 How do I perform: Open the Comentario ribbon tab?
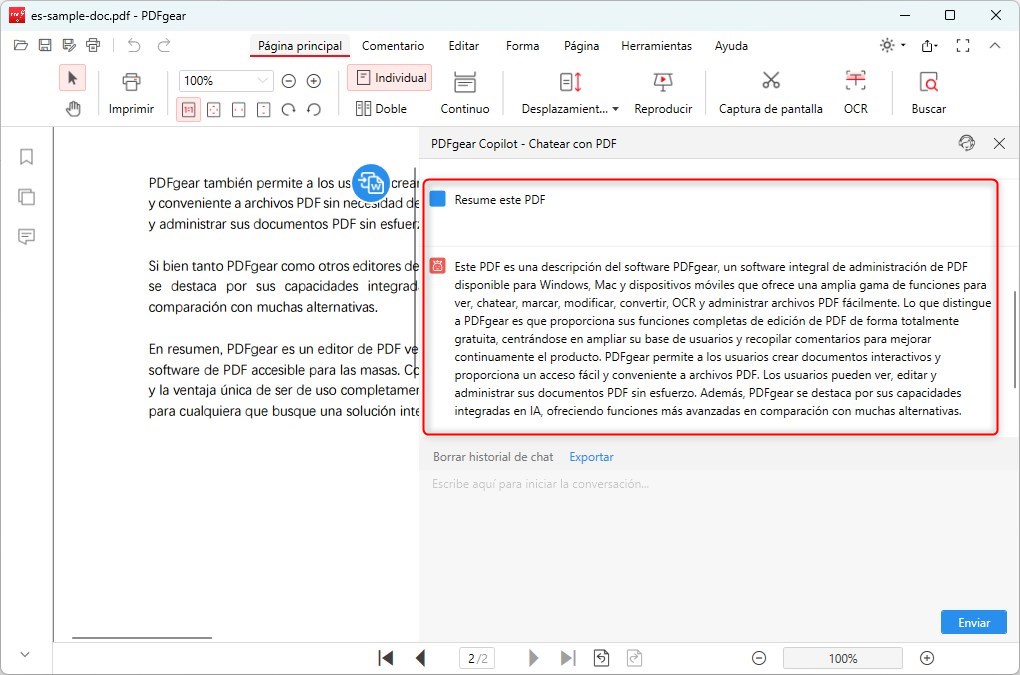(393, 46)
